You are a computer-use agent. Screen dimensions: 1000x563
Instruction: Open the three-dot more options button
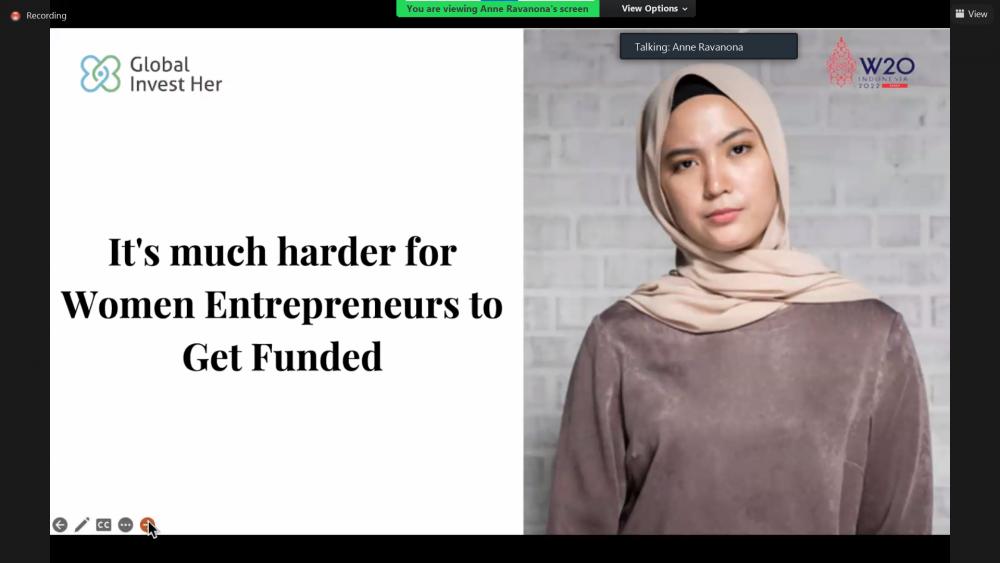pos(126,525)
